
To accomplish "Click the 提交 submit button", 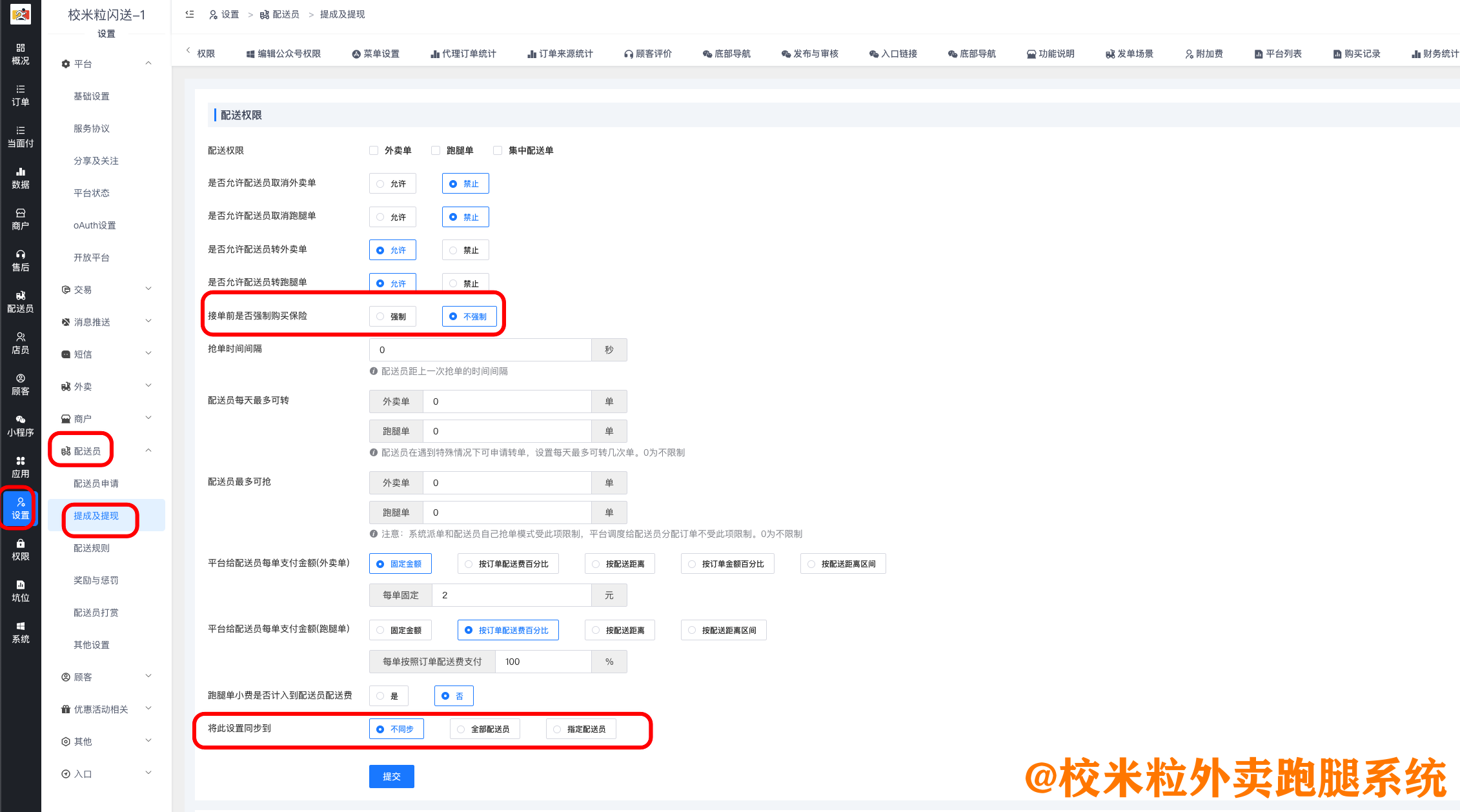I will (391, 776).
